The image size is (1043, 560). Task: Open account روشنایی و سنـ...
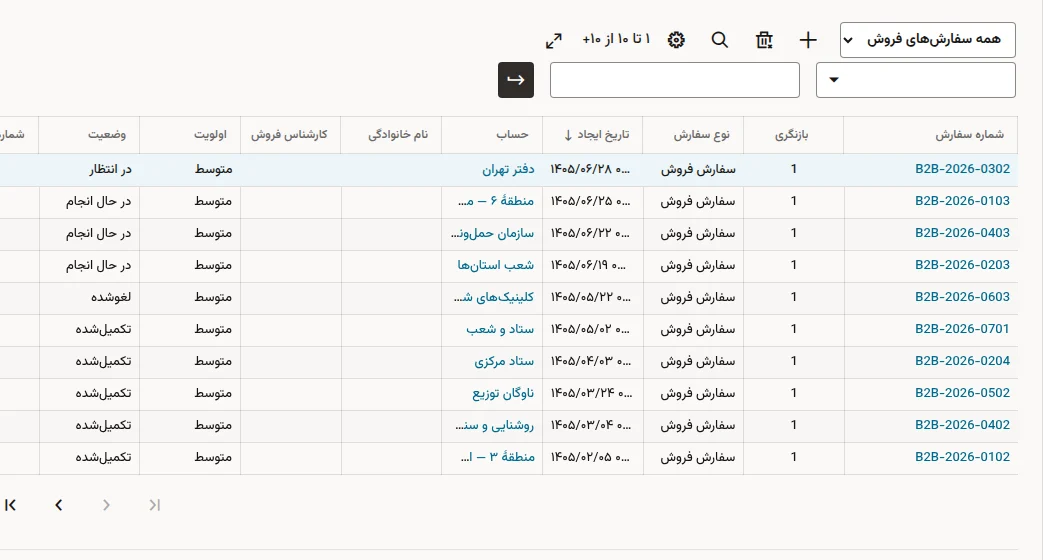[x=495, y=424]
